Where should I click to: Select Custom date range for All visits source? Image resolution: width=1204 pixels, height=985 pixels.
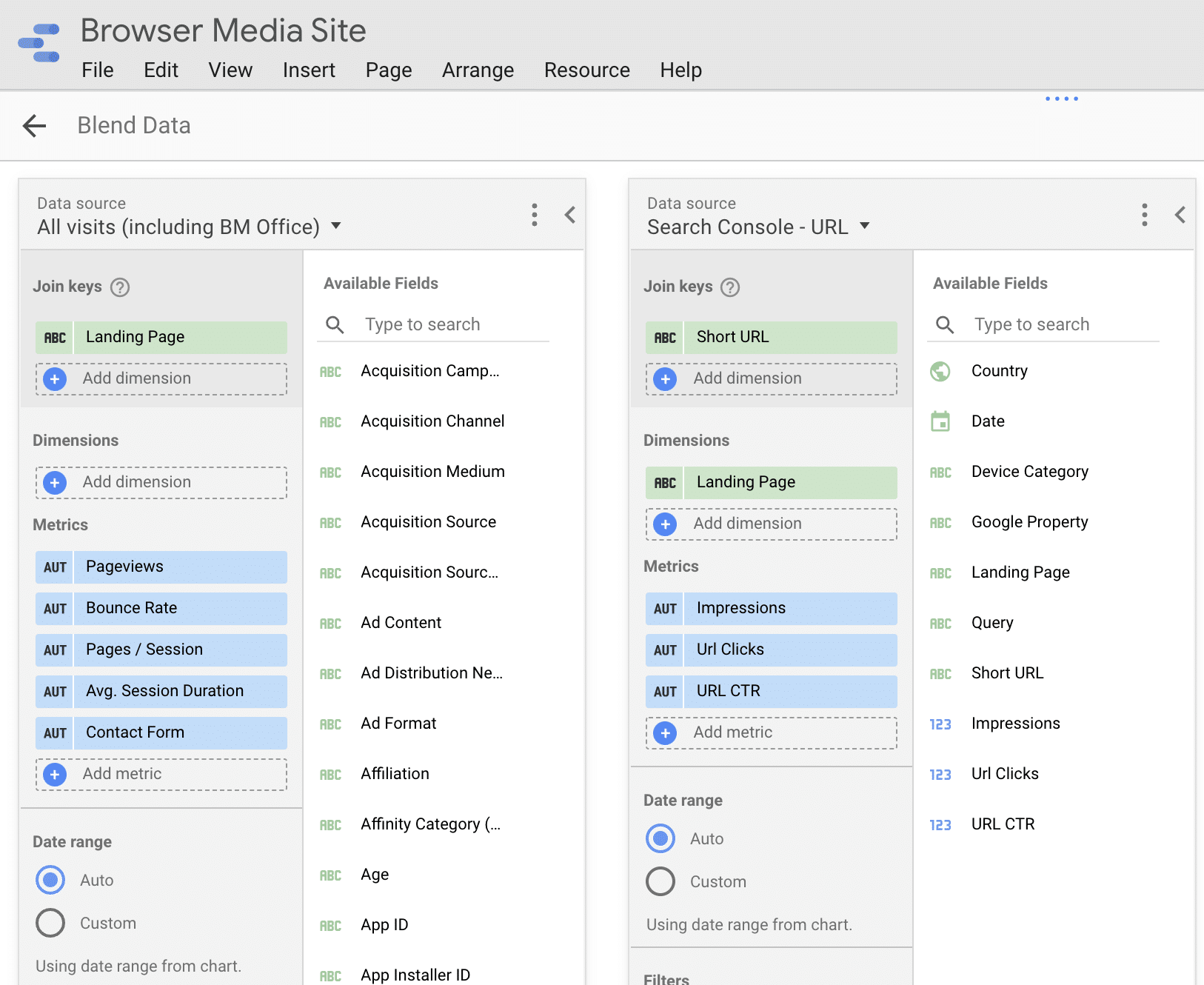(50, 923)
